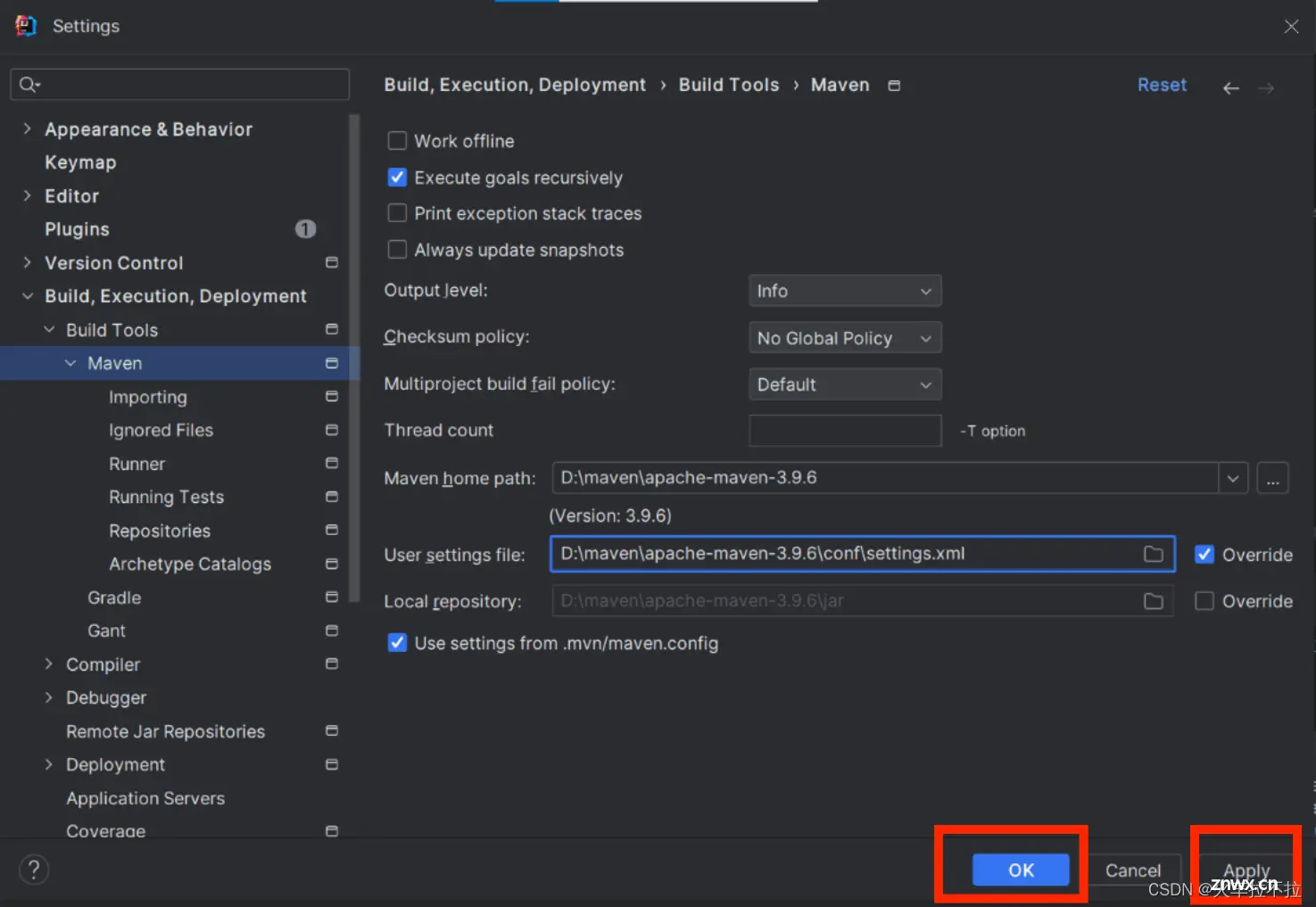The height and width of the screenshot is (907, 1316).
Task: Click the settings search field
Action: point(179,84)
